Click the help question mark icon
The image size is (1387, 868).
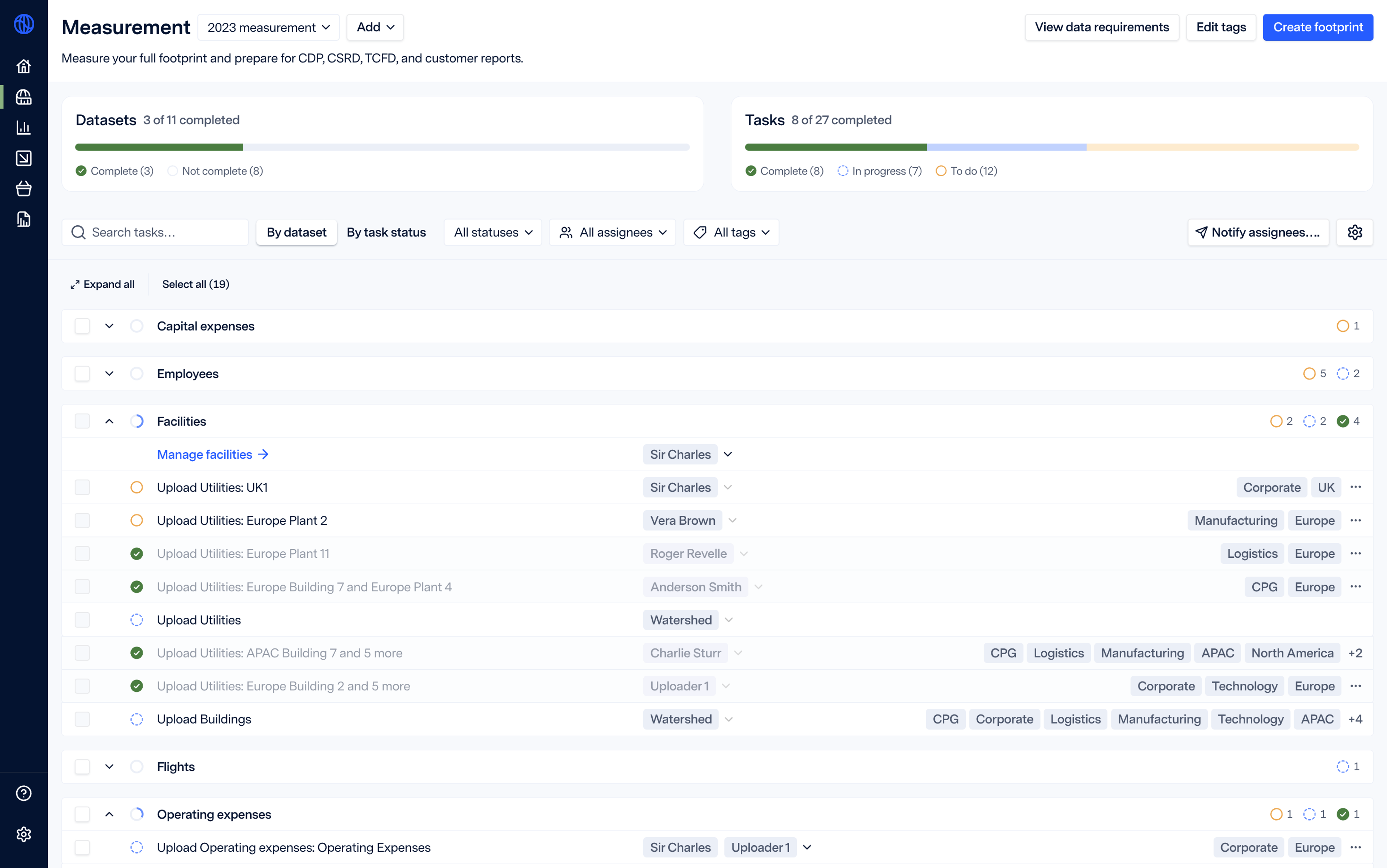pyautogui.click(x=23, y=793)
